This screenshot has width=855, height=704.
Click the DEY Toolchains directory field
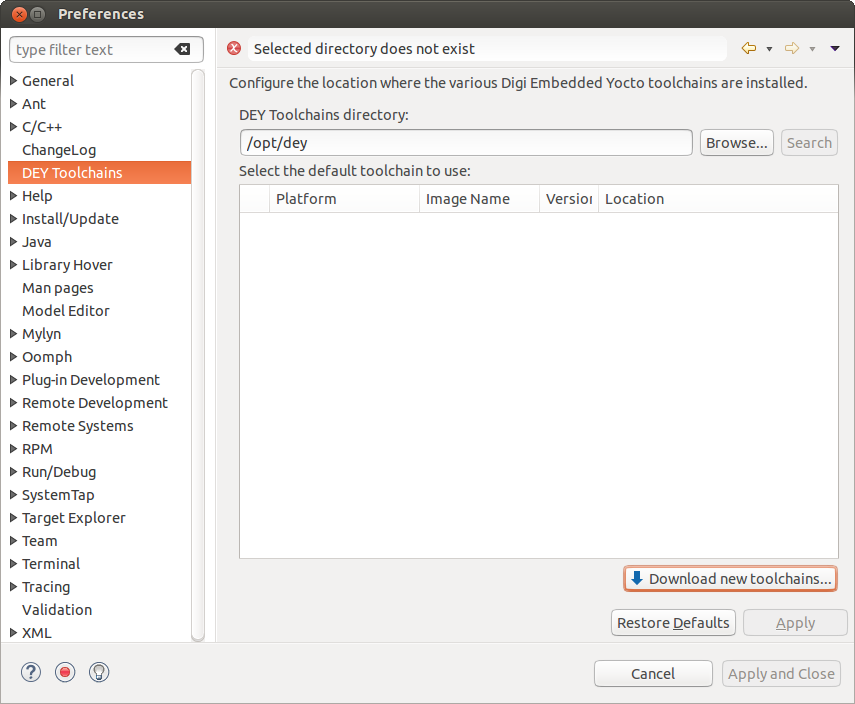[x=466, y=143]
